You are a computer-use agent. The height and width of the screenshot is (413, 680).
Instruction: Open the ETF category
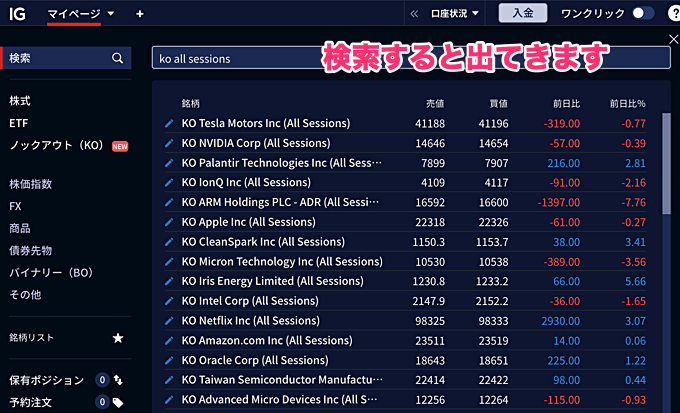click(x=19, y=123)
